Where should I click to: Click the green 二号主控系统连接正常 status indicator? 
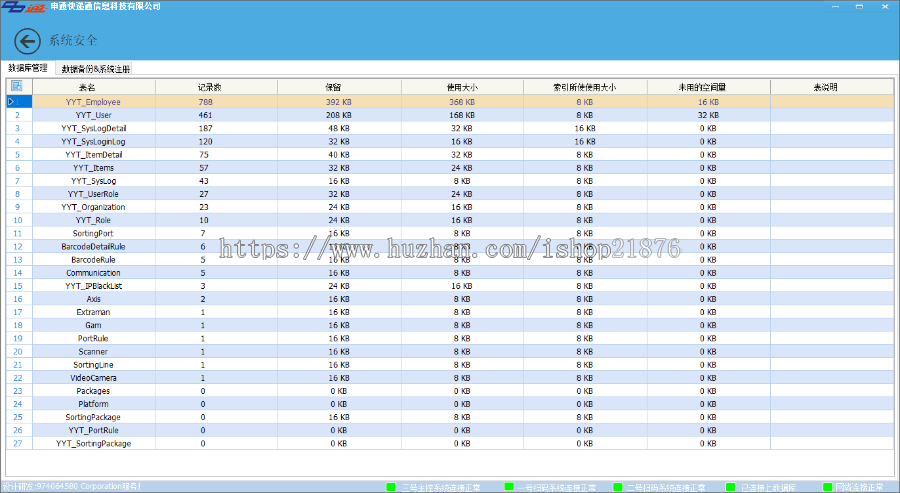point(391,487)
